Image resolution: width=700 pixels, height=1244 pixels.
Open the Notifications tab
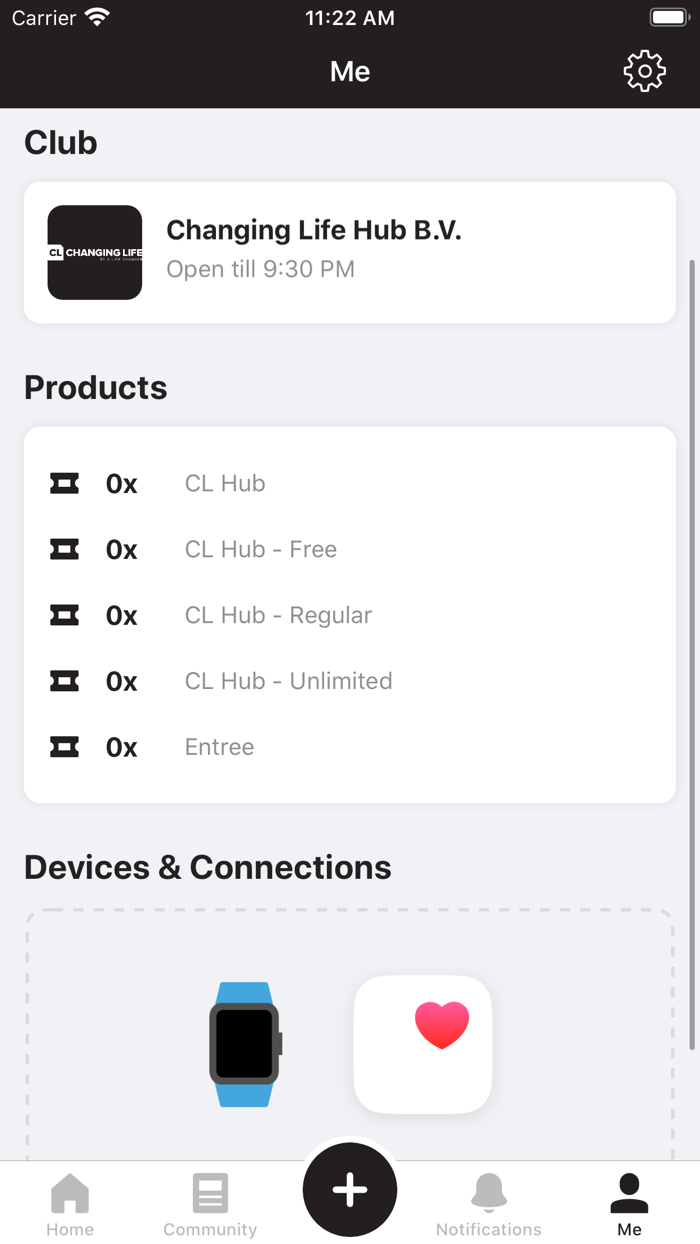point(489,1204)
